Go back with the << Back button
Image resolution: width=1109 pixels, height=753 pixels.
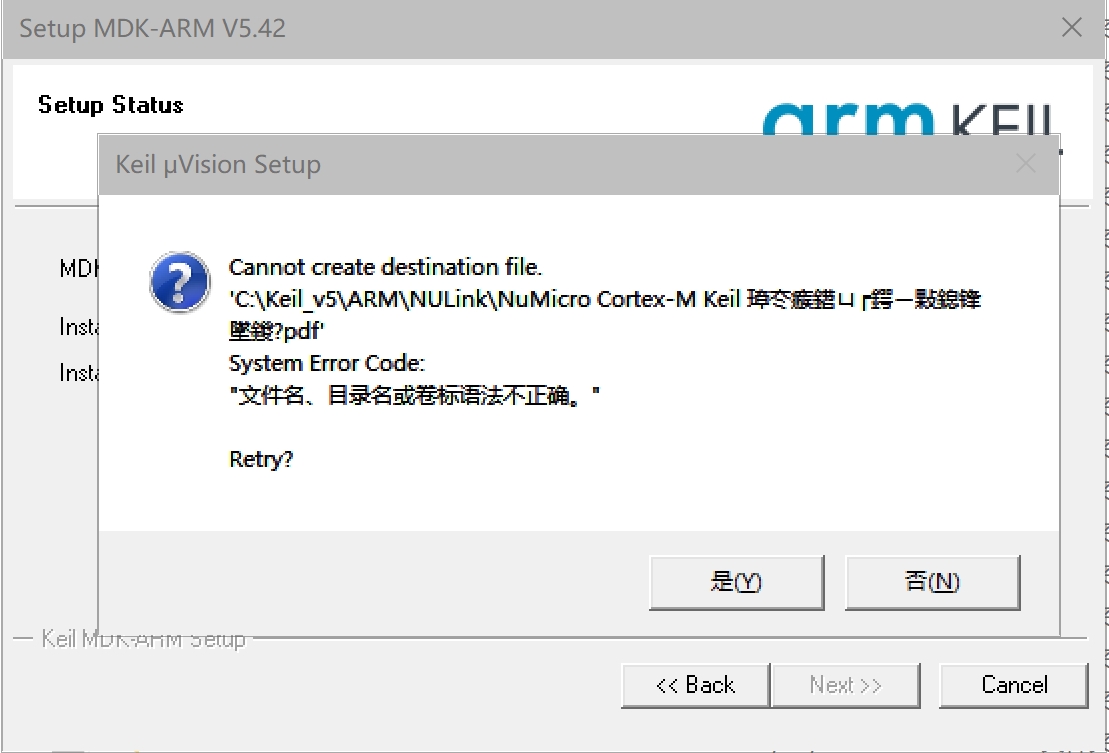tap(695, 685)
